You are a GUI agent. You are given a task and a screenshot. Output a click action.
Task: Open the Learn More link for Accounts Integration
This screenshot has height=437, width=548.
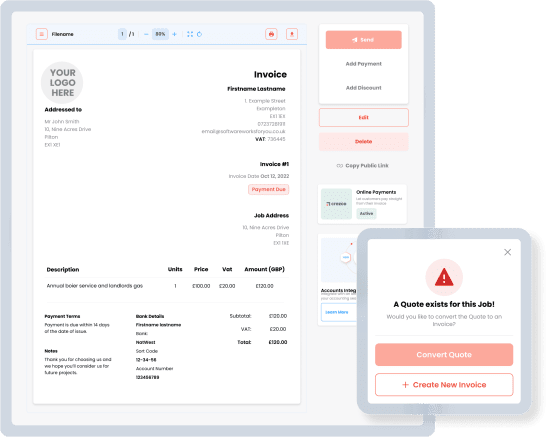coord(338,312)
